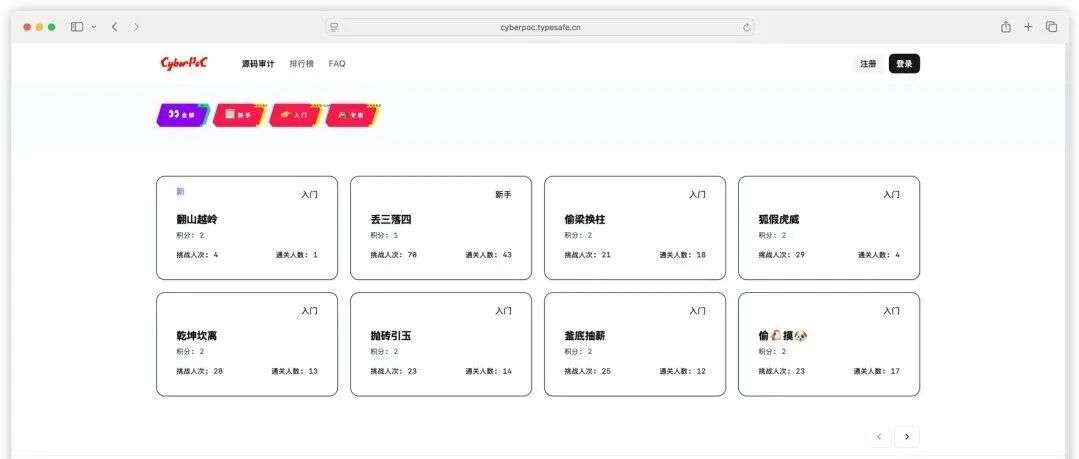Select the red 入门 filter tag
This screenshot has height=459, width=1079.
[295, 115]
